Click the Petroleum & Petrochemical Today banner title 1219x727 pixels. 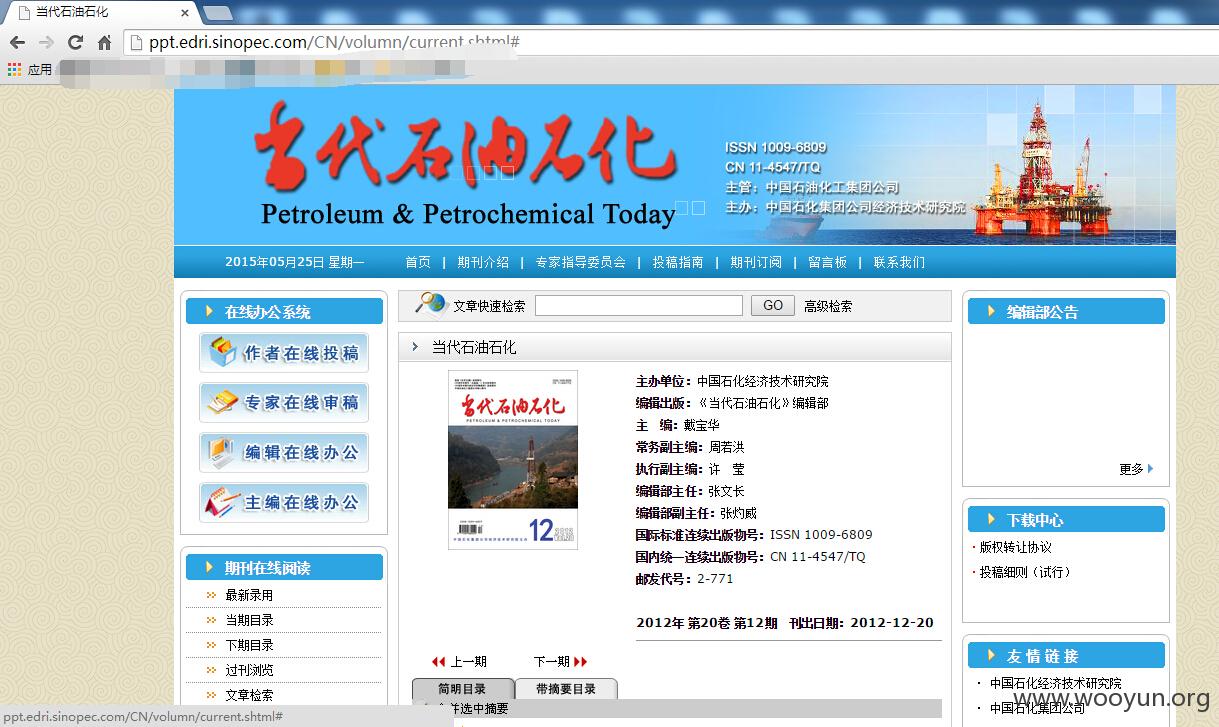coord(468,214)
